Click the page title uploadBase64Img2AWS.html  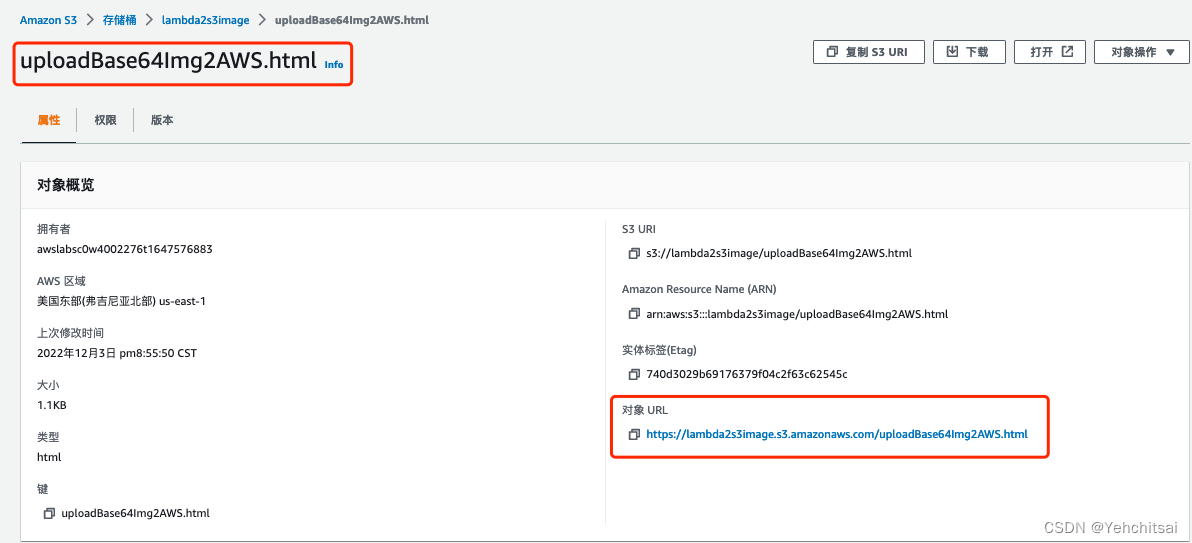(x=168, y=62)
